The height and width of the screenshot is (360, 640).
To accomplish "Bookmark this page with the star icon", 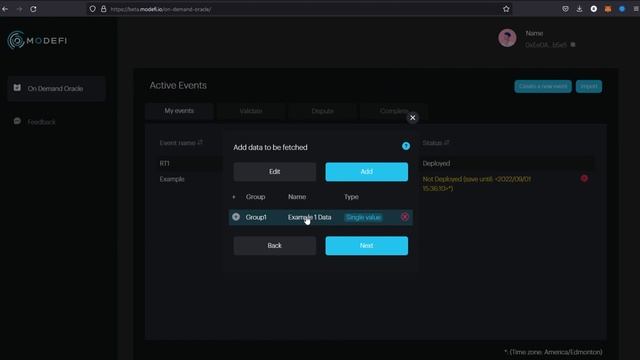I will click(x=506, y=9).
